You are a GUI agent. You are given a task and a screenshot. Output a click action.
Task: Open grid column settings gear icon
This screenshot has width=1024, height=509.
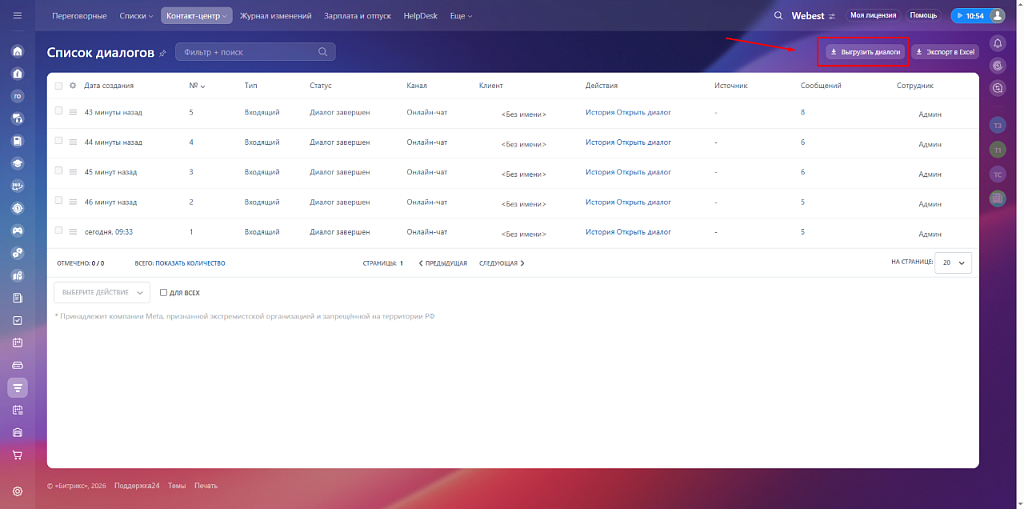pyautogui.click(x=72, y=86)
